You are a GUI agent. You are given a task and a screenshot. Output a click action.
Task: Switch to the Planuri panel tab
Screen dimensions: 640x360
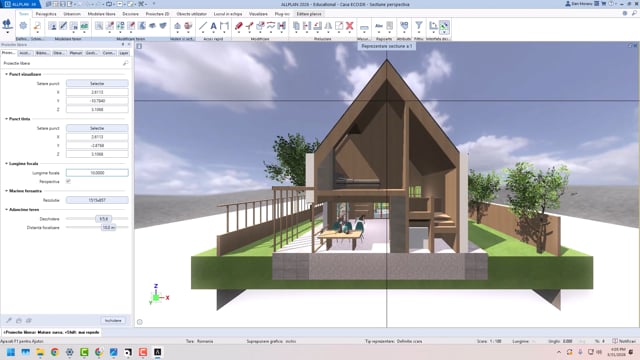click(x=76, y=53)
